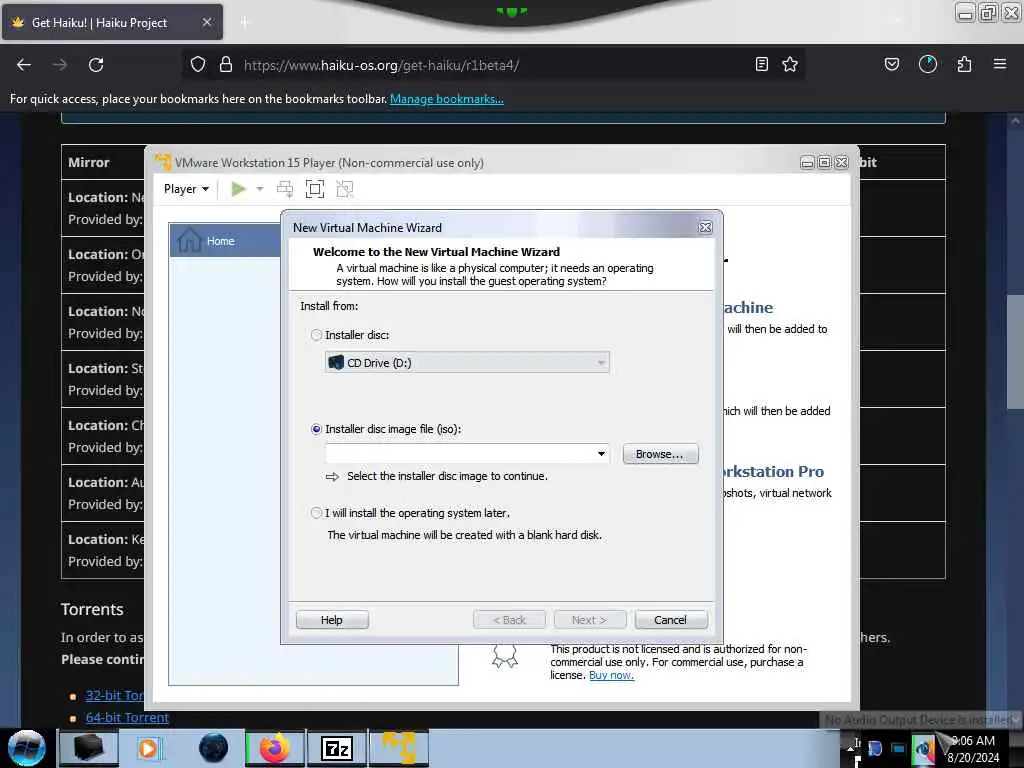Open the CD Drive (D:) dropdown
The image size is (1024, 768).
tap(467, 362)
